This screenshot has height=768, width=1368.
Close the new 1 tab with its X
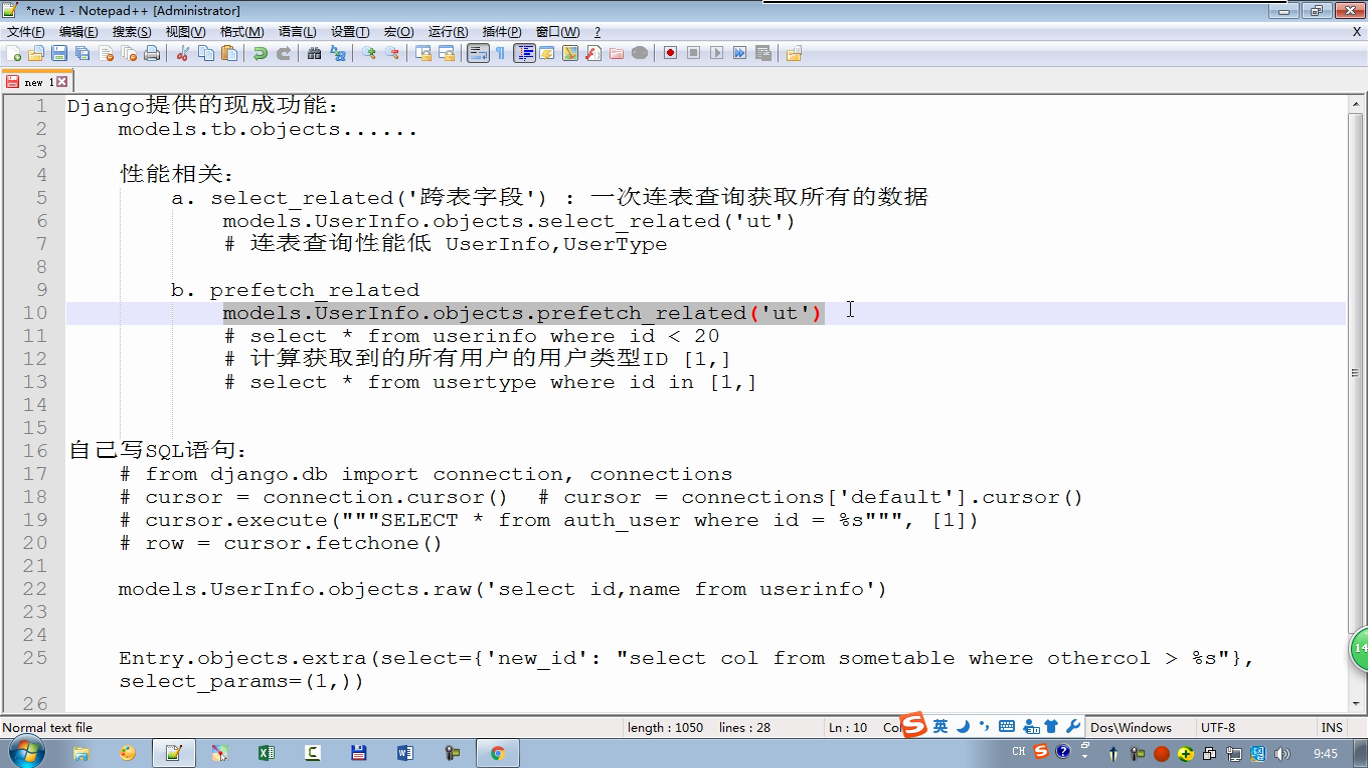pyautogui.click(x=62, y=82)
